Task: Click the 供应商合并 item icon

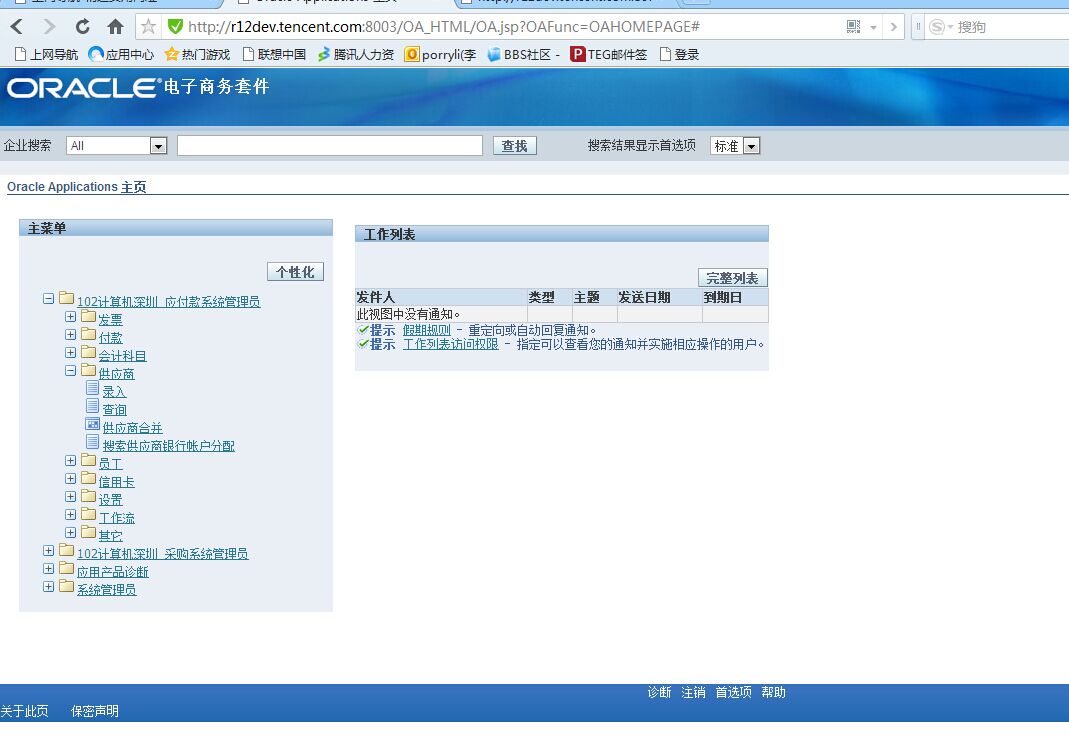Action: [x=92, y=426]
